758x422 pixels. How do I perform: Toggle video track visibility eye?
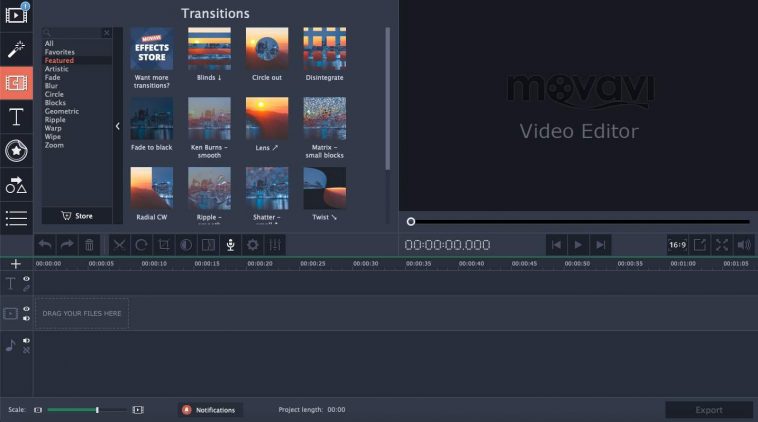point(27,308)
